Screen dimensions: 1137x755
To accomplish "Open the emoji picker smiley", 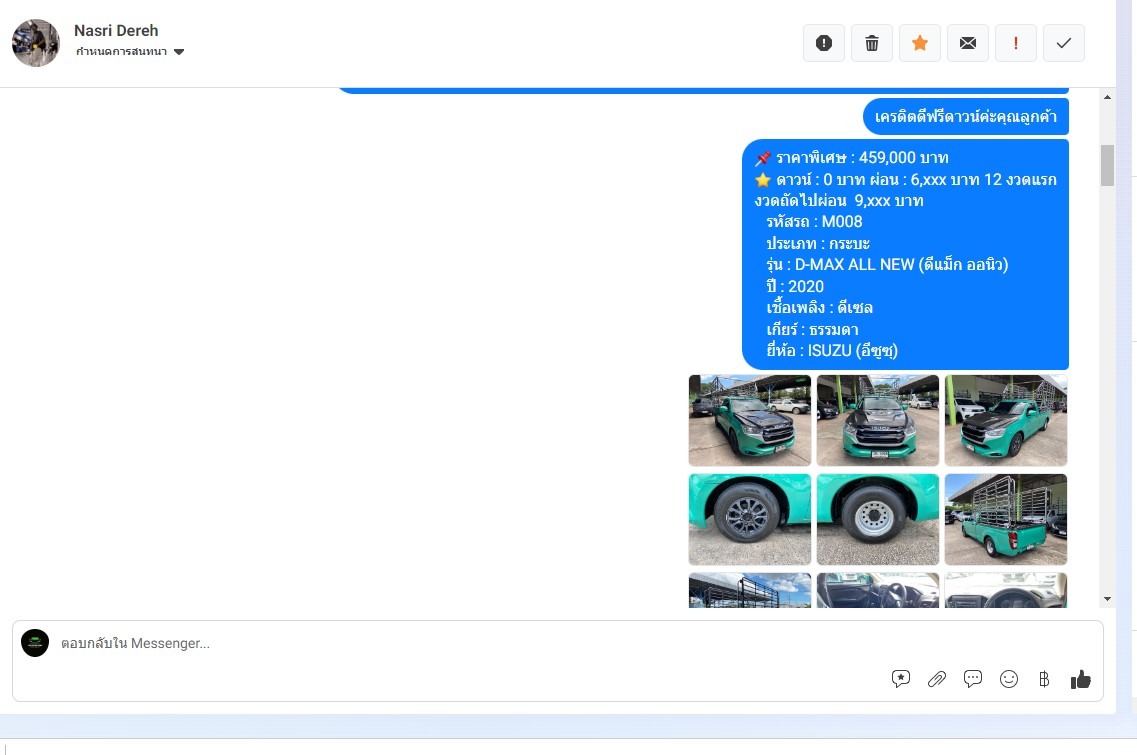I will [x=1009, y=679].
